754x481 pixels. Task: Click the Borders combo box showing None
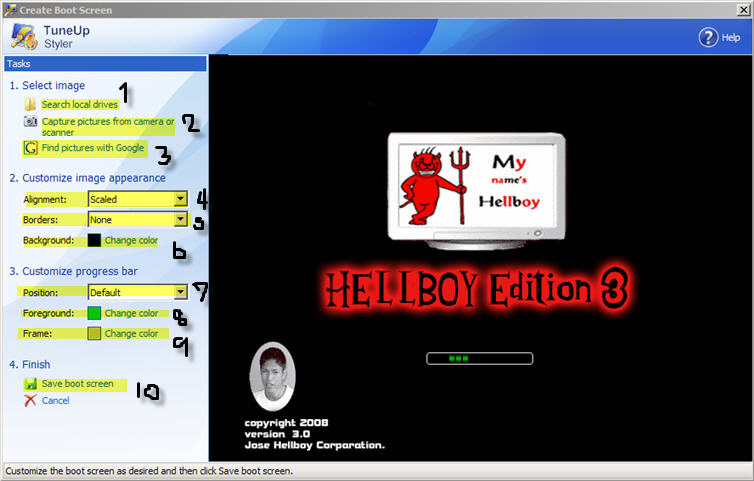click(x=138, y=219)
